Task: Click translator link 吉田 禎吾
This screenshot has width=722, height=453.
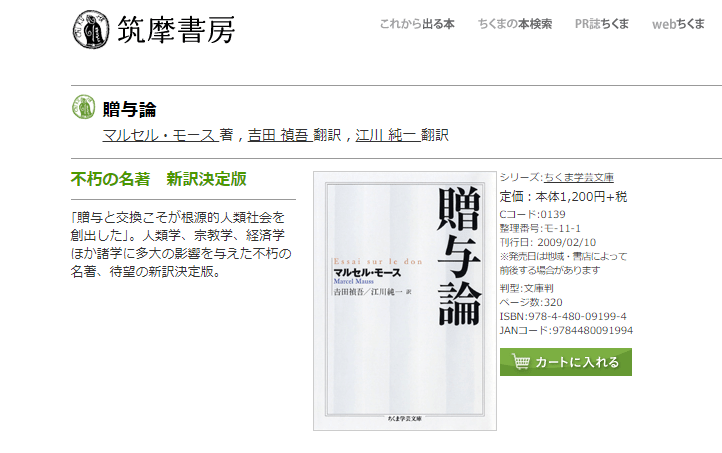Action: point(280,135)
